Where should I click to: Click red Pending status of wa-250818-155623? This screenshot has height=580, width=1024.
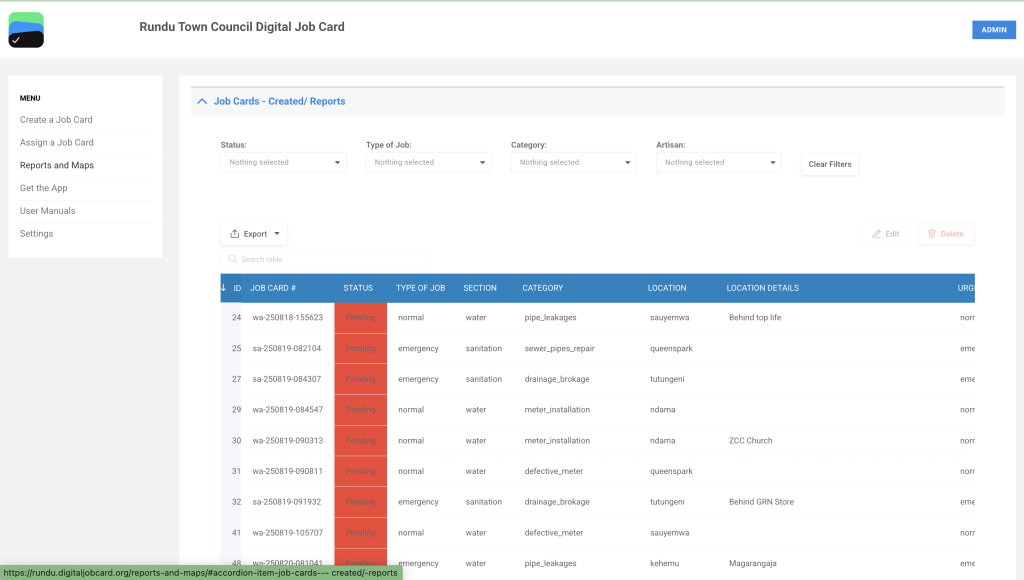coord(360,318)
